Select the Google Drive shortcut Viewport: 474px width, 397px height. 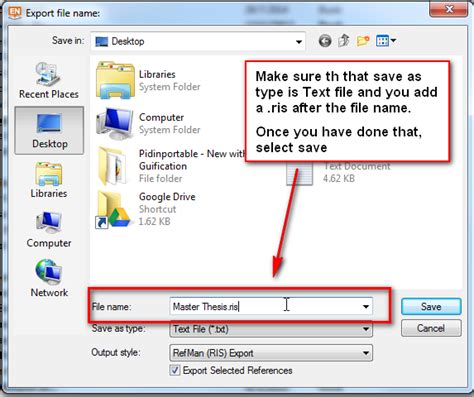click(145, 209)
